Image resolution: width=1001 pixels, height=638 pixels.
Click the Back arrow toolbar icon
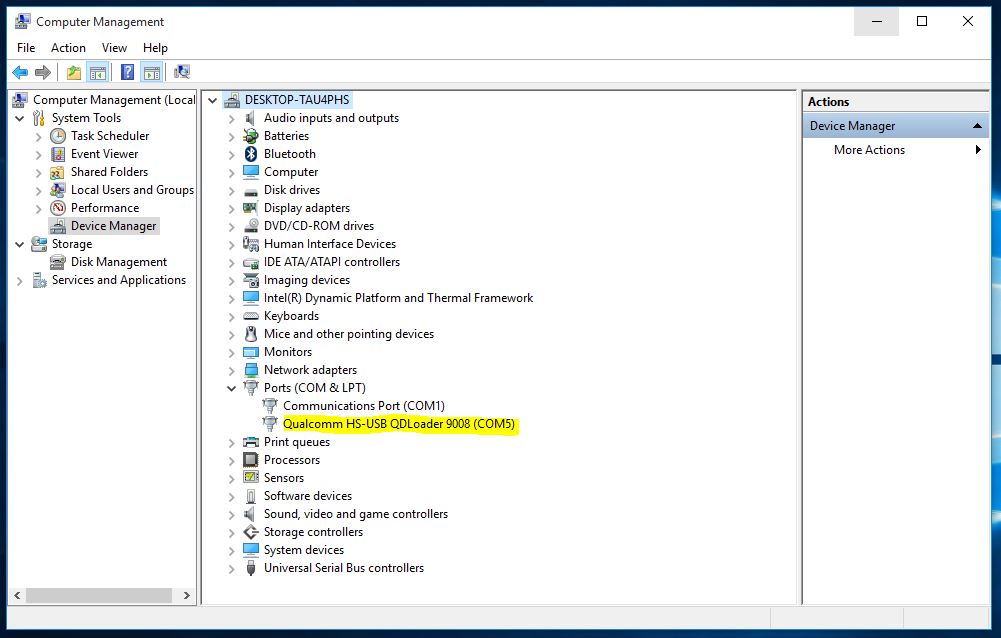tap(20, 72)
